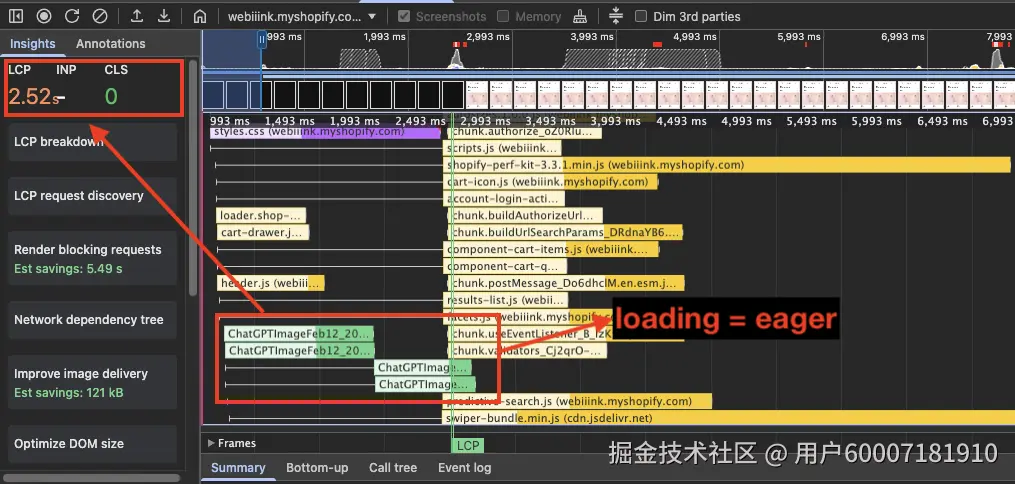Clear the current performance recording
This screenshot has height=484, width=1015.
click(100, 16)
